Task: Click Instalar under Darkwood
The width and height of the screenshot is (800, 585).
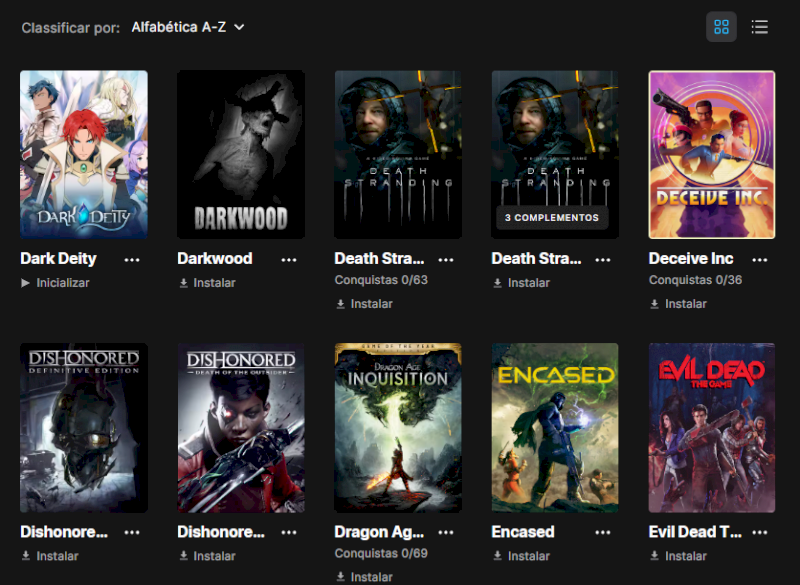Action: [207, 283]
